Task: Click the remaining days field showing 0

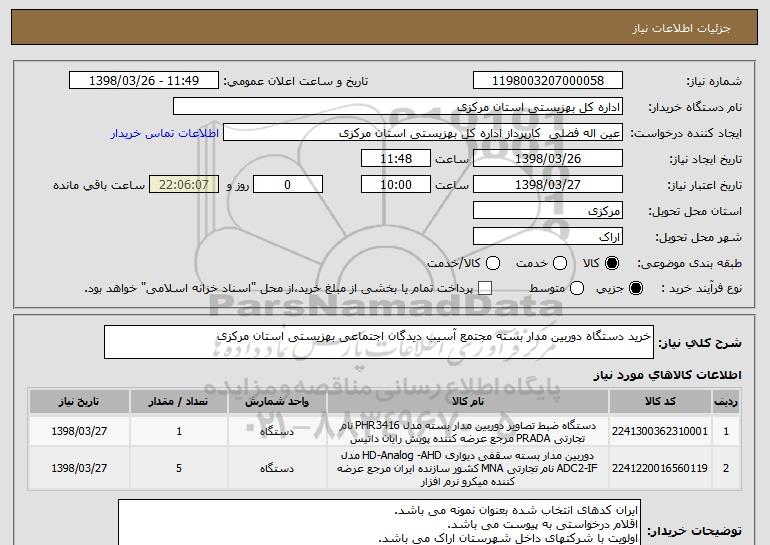Action: (288, 185)
